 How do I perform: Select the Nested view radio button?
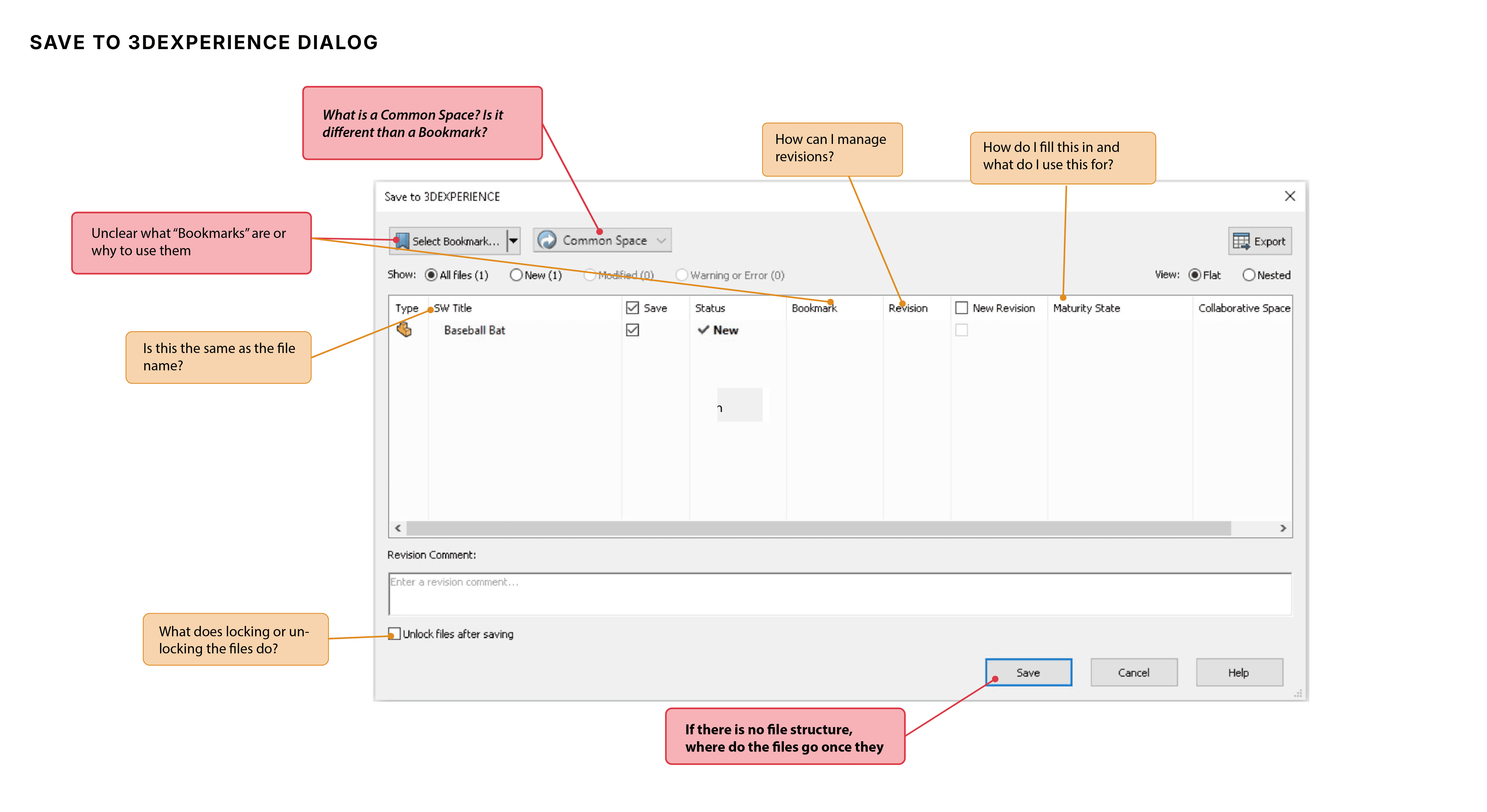point(1249,275)
